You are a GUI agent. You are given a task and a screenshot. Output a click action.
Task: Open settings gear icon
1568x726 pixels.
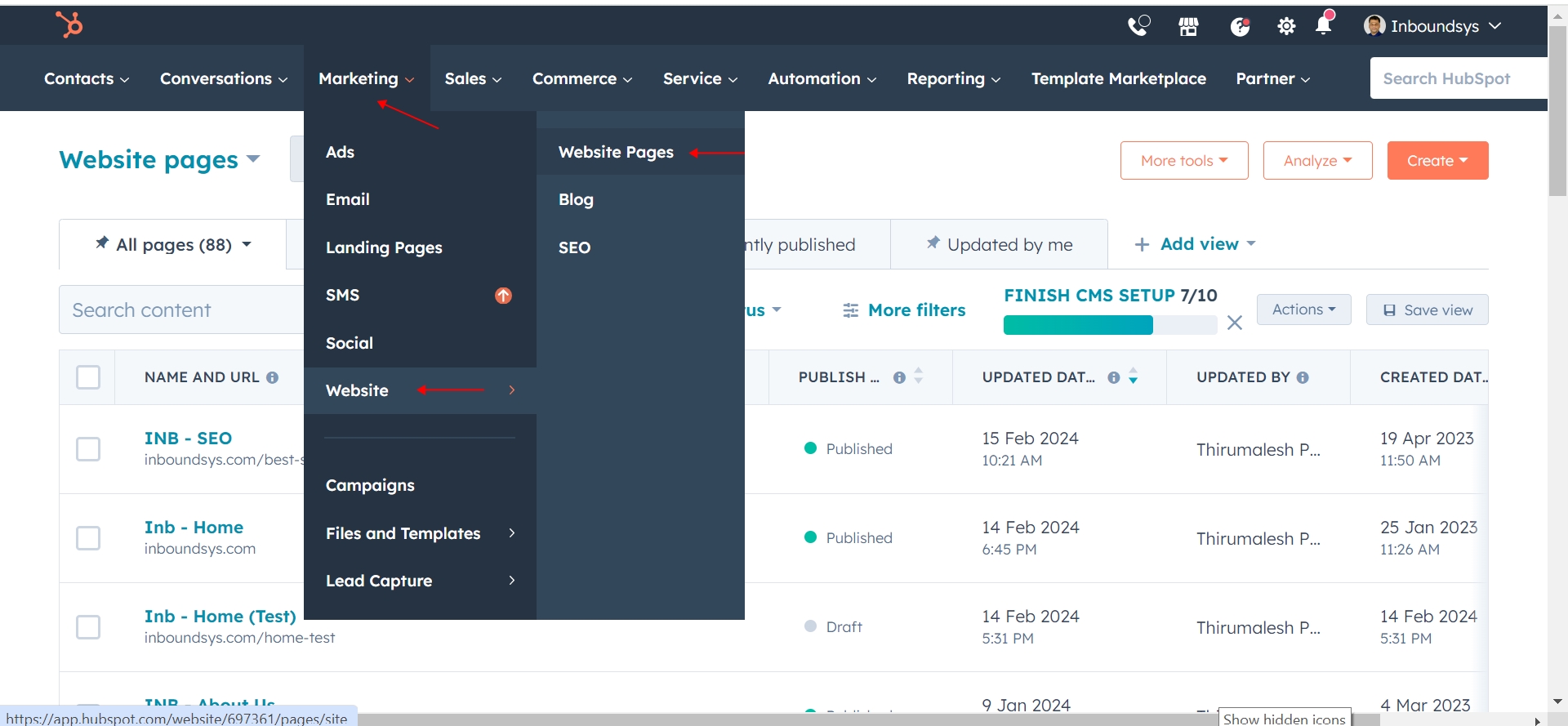(1286, 27)
